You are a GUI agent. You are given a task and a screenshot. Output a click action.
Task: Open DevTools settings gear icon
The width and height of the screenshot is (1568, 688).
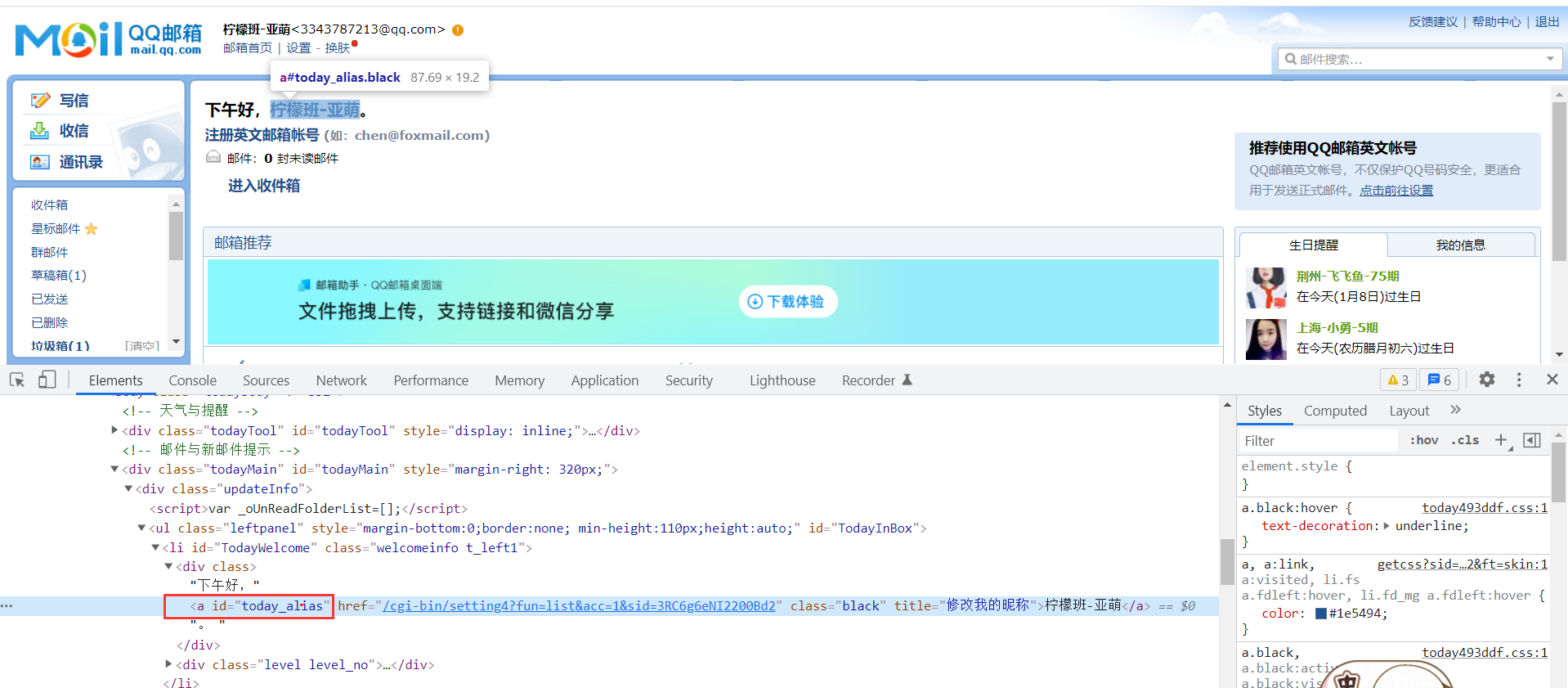pos(1487,380)
